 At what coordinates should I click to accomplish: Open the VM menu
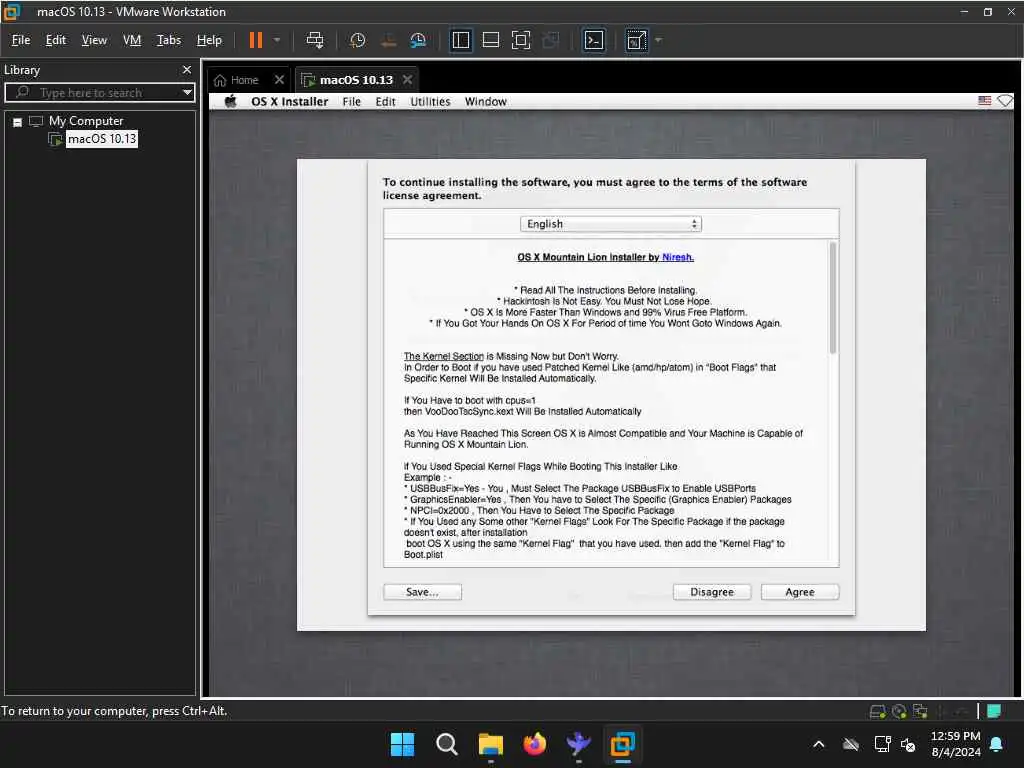tap(132, 40)
